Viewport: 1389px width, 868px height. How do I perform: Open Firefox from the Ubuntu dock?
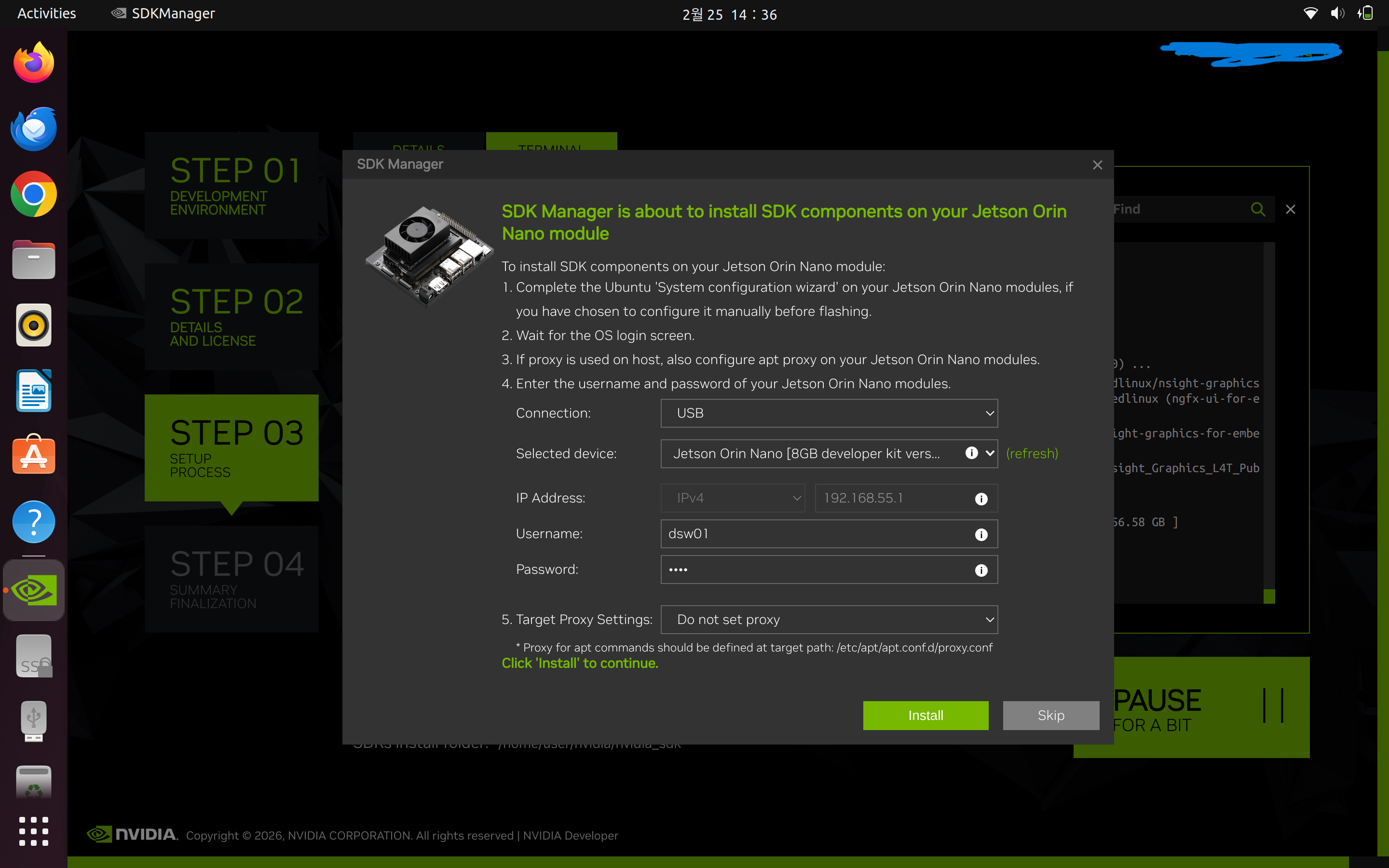click(33, 63)
